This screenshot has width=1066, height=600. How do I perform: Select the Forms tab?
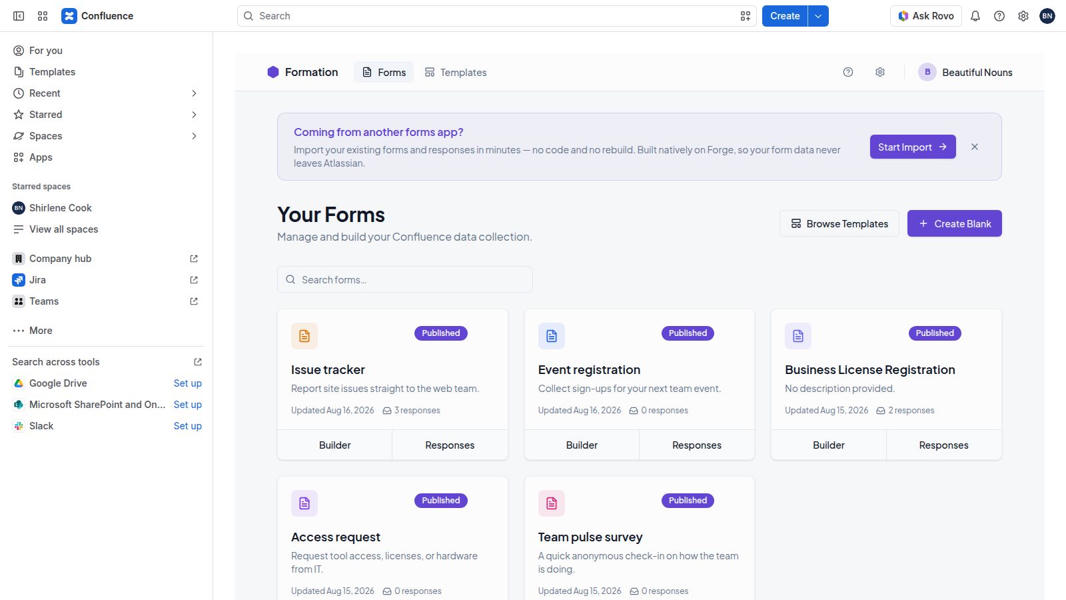click(x=384, y=72)
